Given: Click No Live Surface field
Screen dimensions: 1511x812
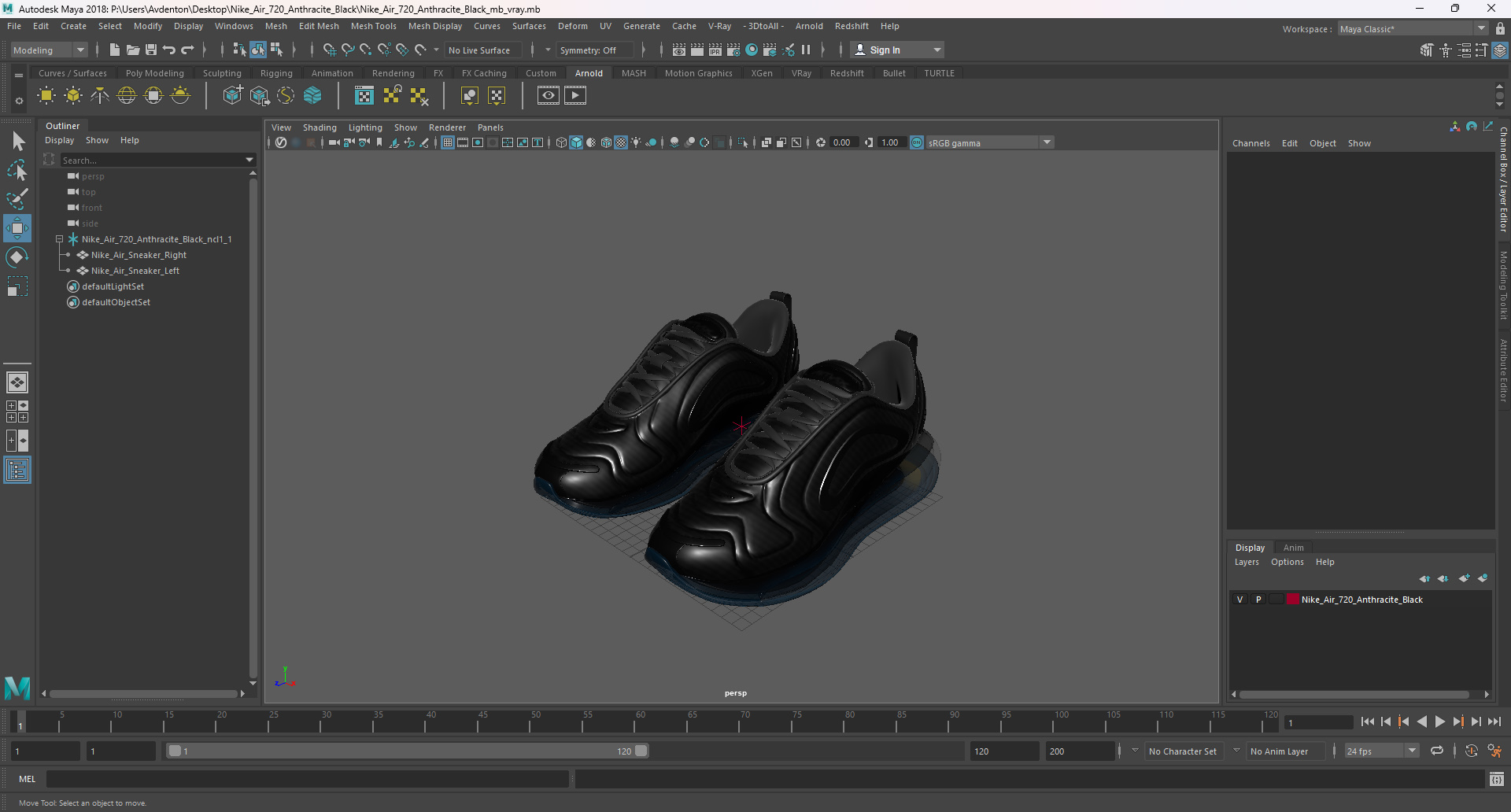Looking at the screenshot, I should pos(483,50).
